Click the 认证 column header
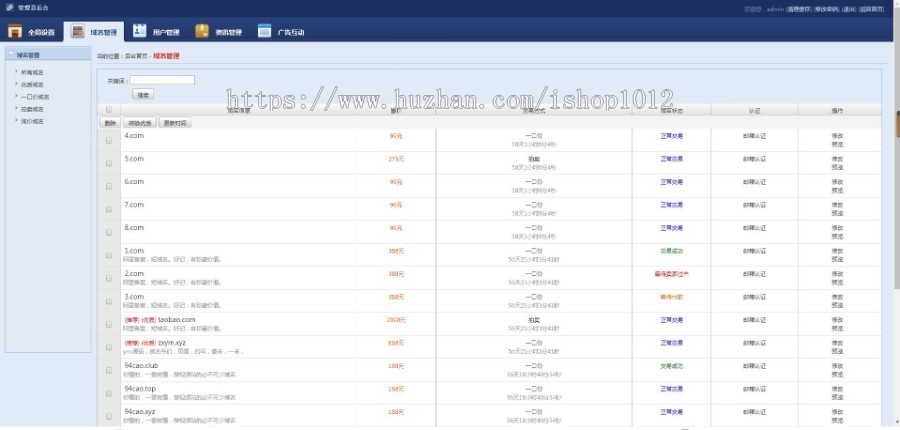Screen dimensions: 900x430 pos(754,110)
